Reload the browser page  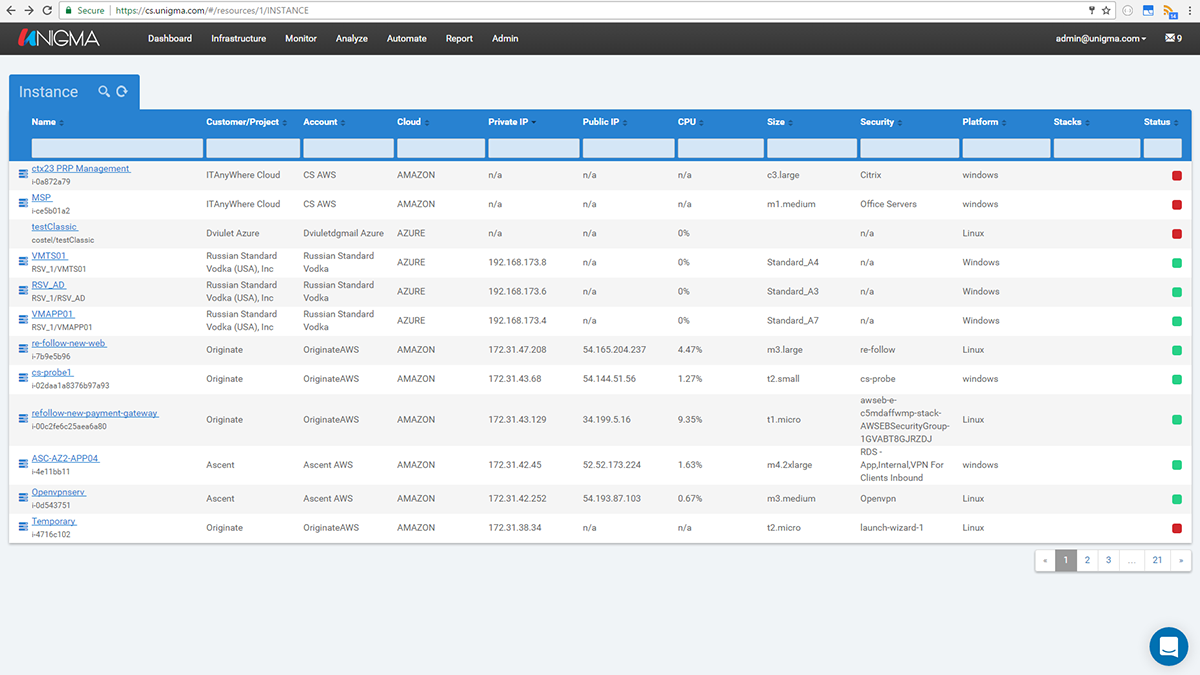pos(46,10)
